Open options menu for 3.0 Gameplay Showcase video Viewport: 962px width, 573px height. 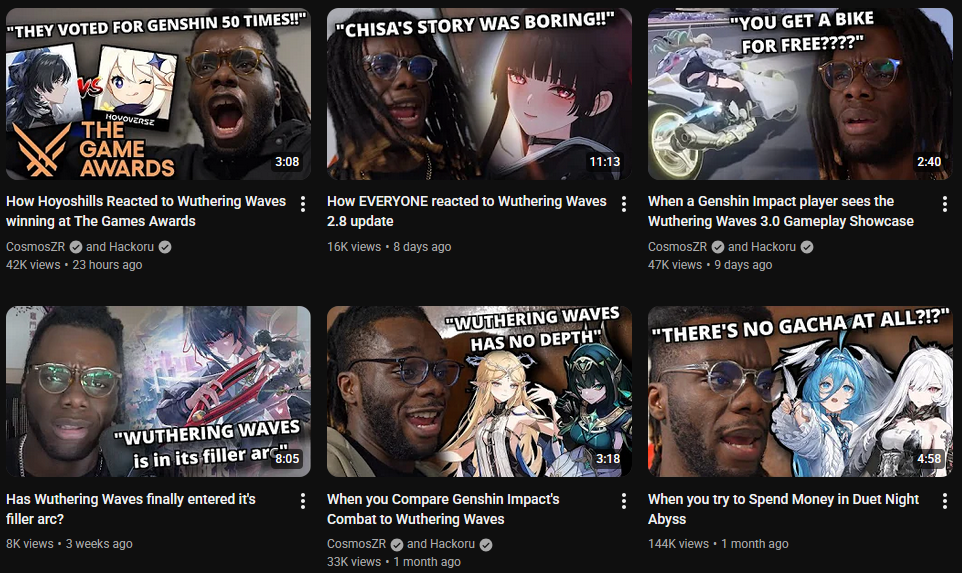(x=944, y=204)
